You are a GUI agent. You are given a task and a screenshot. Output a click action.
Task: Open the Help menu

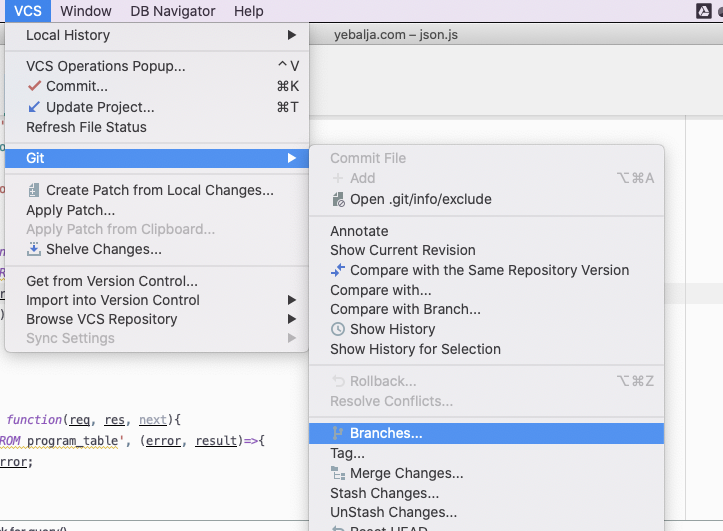249,11
